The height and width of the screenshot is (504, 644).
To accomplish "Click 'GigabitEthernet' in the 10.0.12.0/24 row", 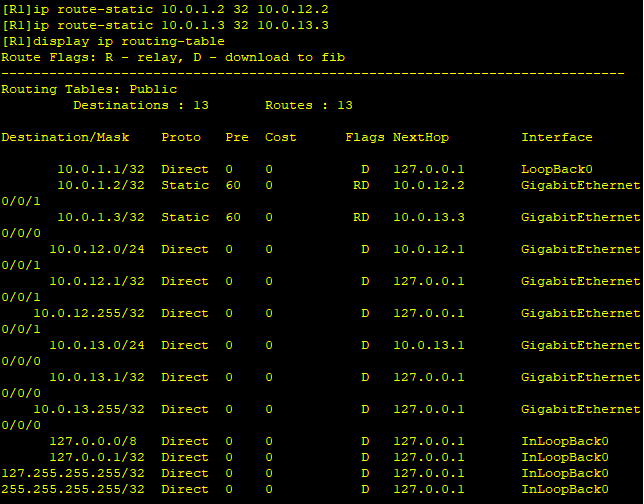I will tap(581, 249).
